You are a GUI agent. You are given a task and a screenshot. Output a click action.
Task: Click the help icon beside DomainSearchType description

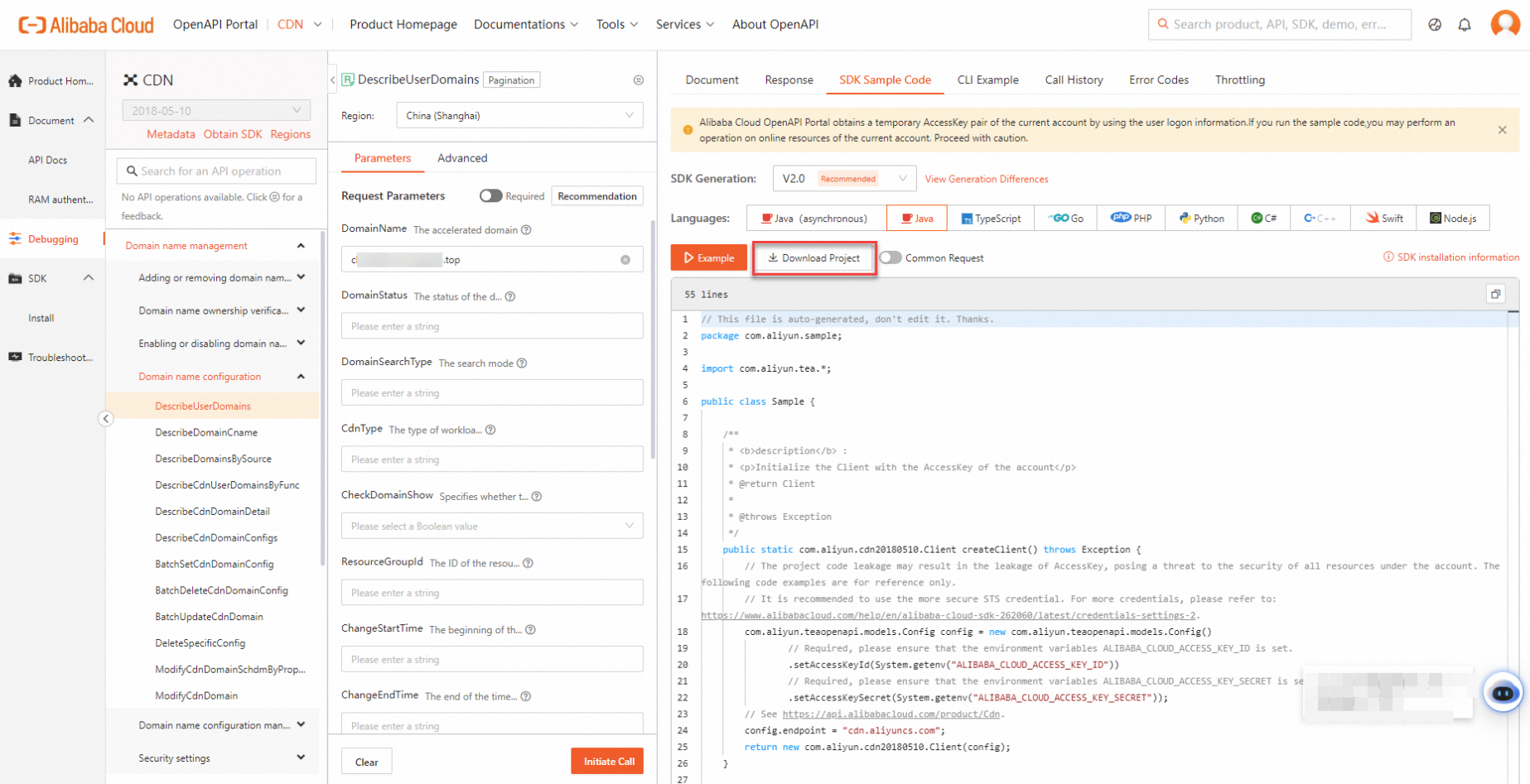pyautogui.click(x=522, y=363)
